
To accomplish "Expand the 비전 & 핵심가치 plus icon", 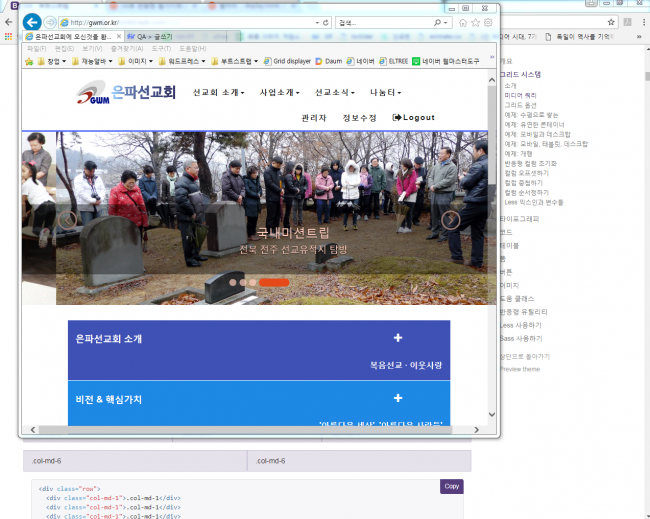I will [398, 398].
